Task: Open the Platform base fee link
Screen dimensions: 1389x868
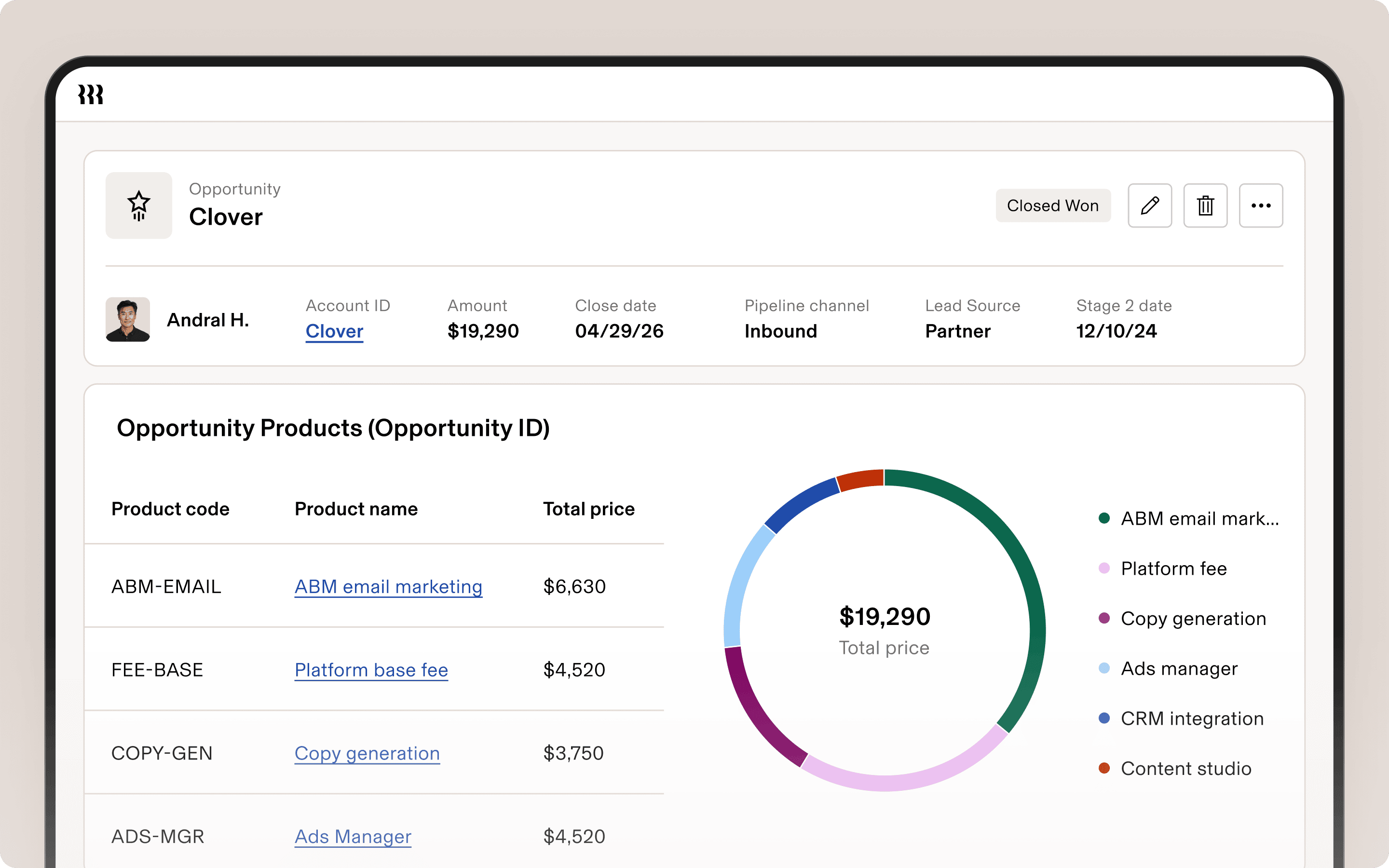Action: (371, 670)
